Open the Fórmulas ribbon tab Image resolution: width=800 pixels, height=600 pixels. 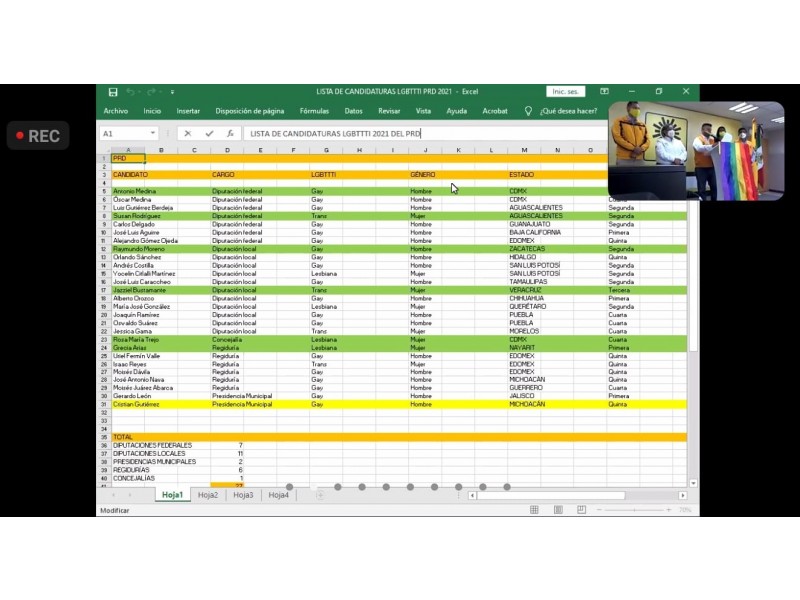(x=314, y=111)
